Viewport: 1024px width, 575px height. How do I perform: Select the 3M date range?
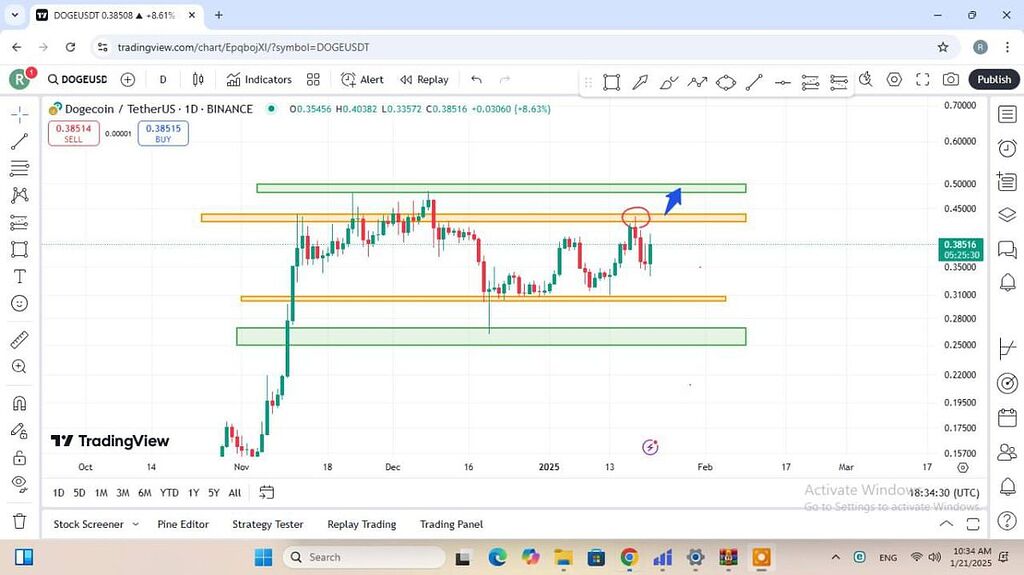pyautogui.click(x=122, y=493)
